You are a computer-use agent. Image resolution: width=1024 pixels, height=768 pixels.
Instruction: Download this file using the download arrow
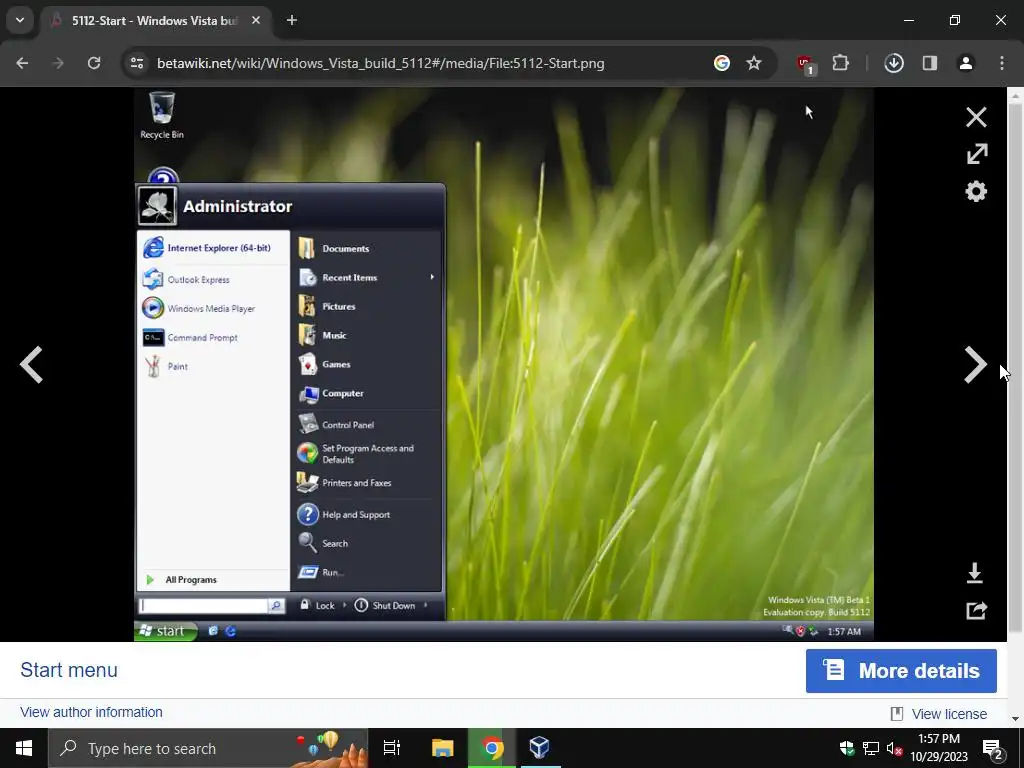tap(974, 573)
